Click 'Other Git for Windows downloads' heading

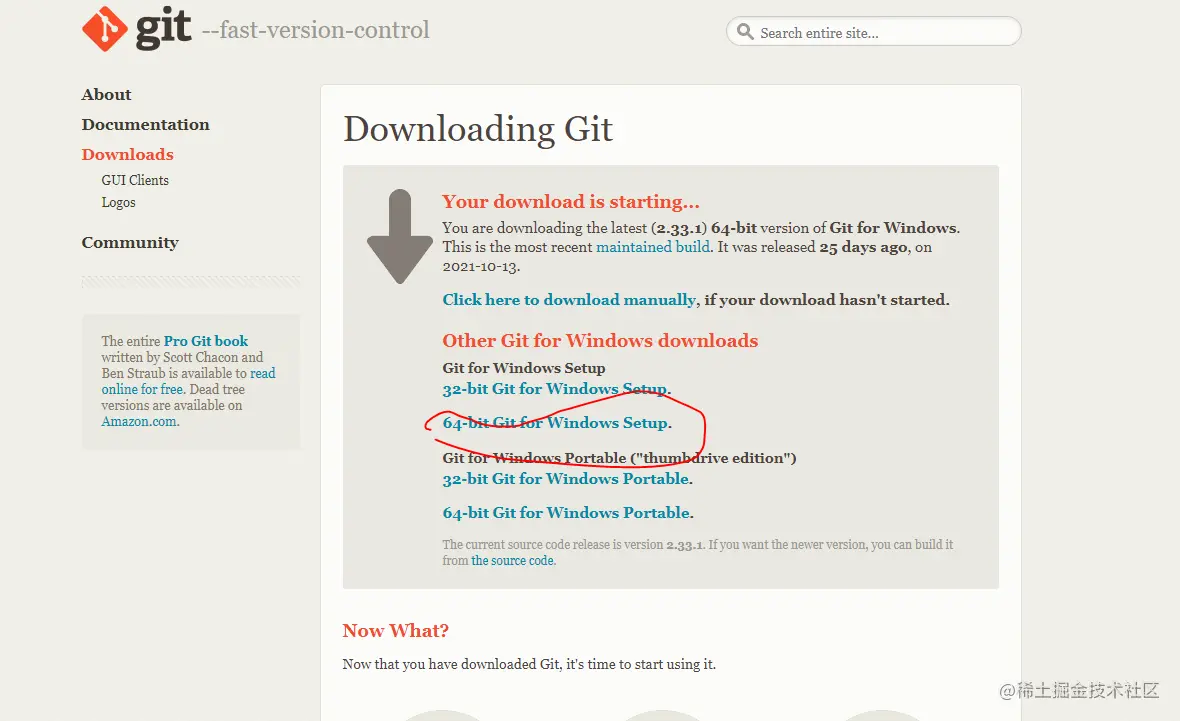click(600, 341)
